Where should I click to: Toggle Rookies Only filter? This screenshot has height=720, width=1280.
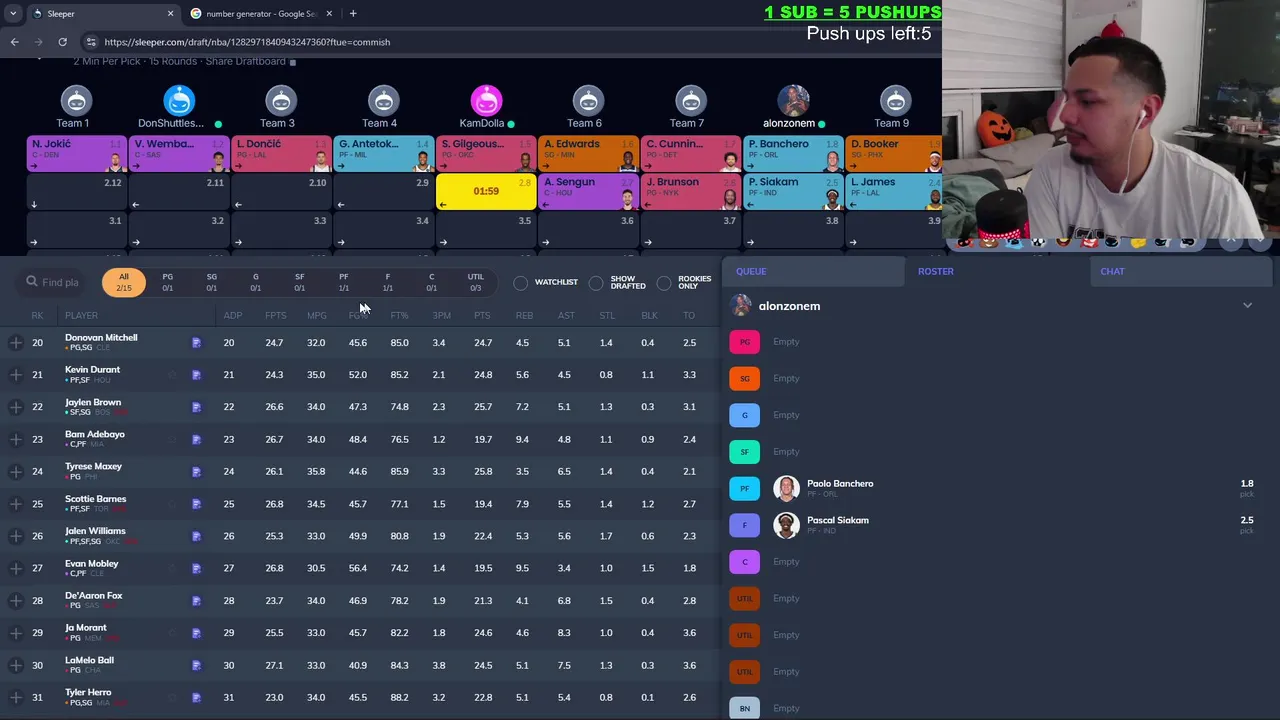pyautogui.click(x=664, y=283)
